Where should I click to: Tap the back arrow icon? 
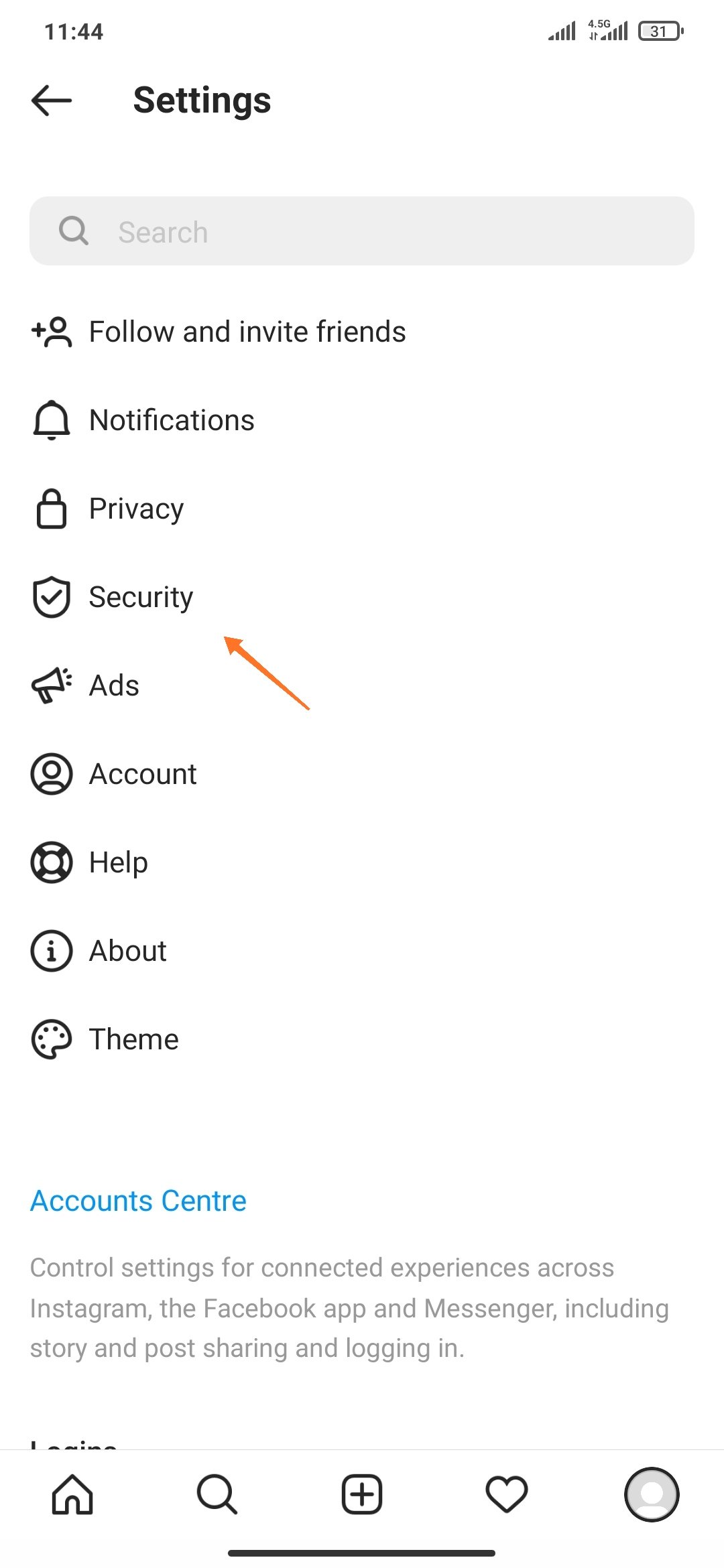pos(52,101)
